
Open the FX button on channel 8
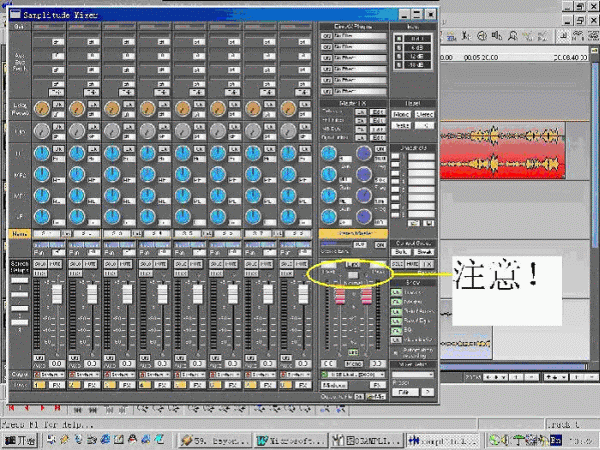click(x=302, y=385)
